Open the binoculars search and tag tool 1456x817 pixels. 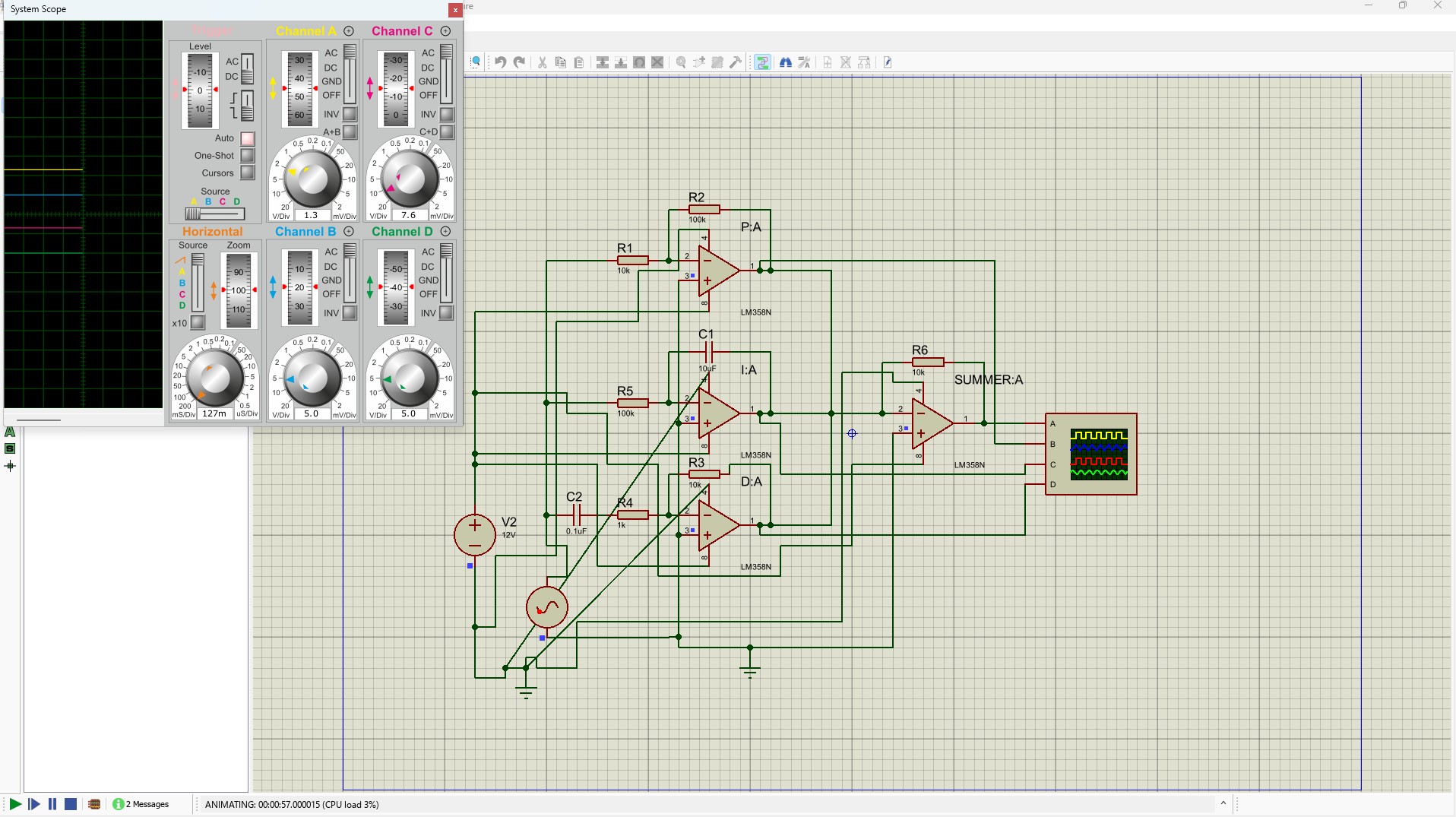pyautogui.click(x=786, y=62)
